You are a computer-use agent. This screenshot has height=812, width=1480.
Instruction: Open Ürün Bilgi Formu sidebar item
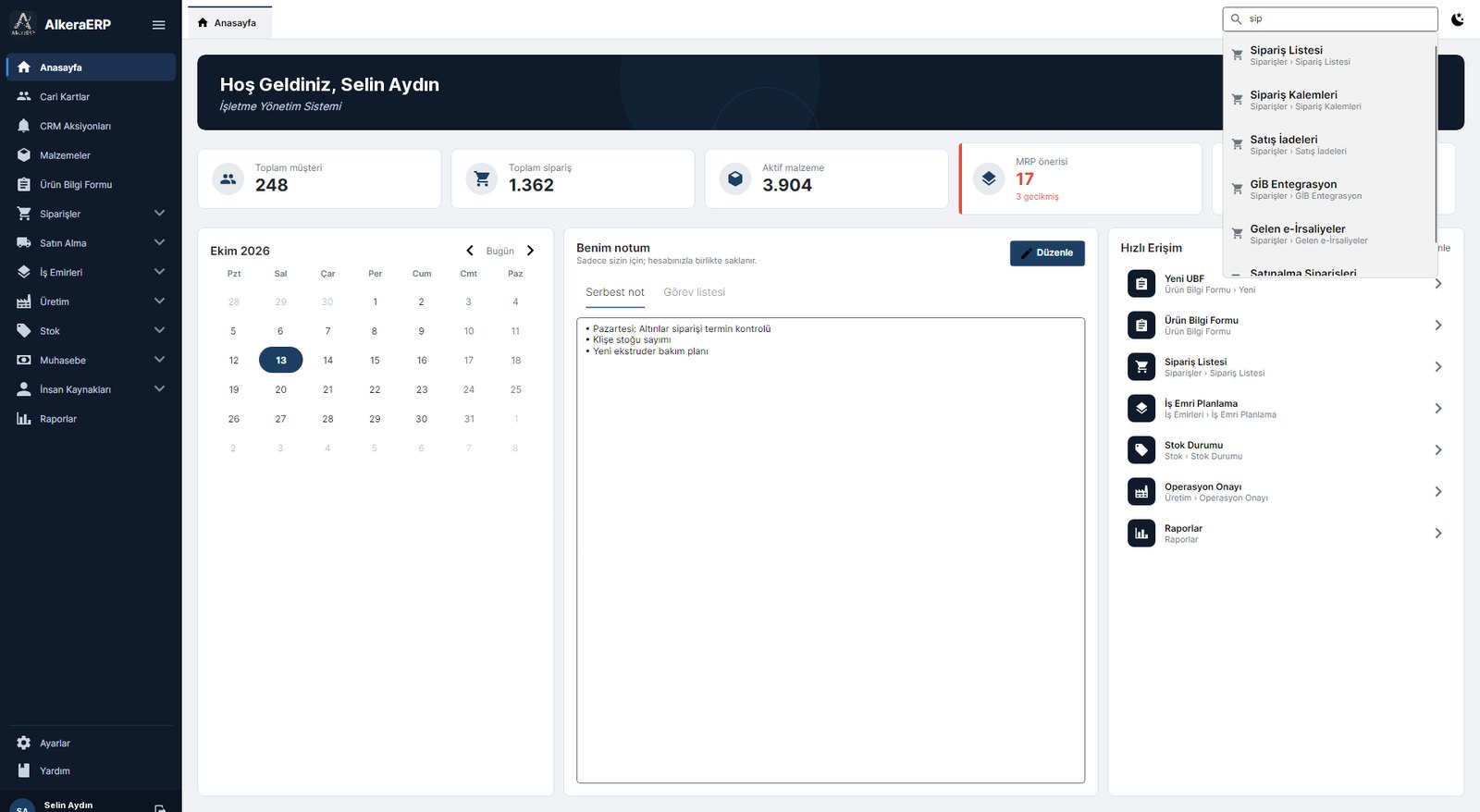point(91,184)
